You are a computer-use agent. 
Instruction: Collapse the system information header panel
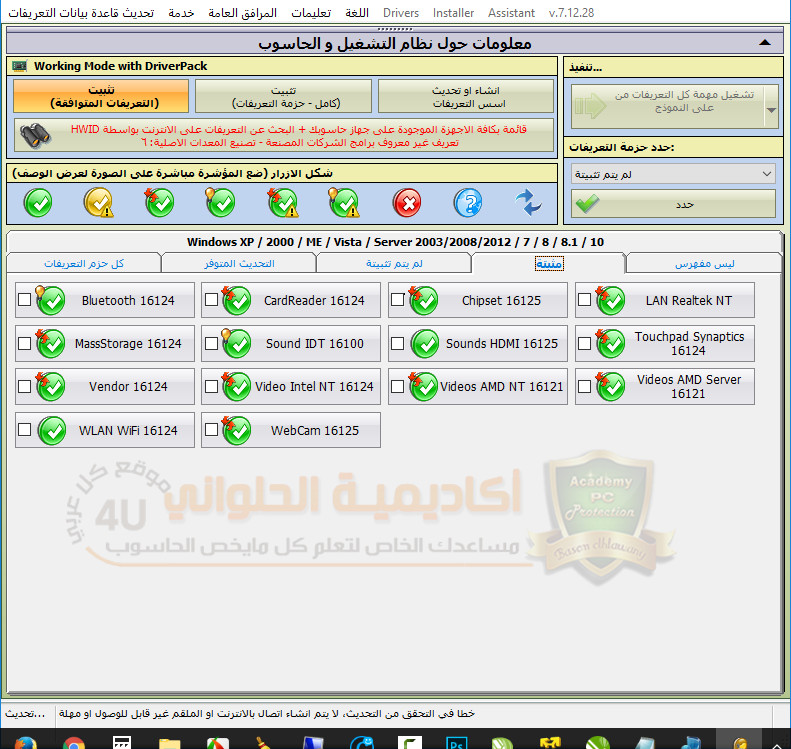(x=765, y=43)
